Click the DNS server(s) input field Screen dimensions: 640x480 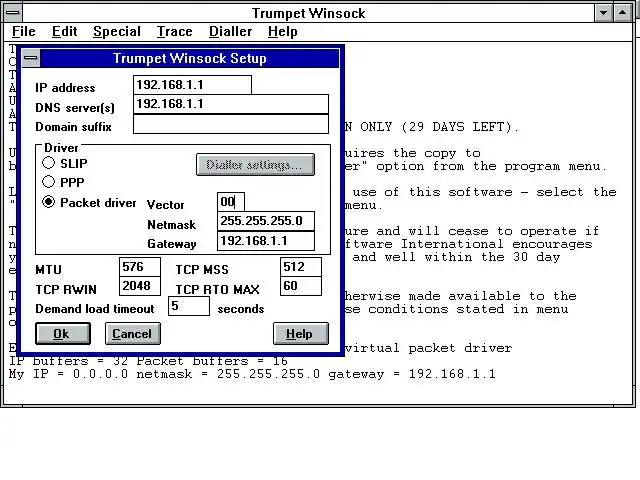(x=231, y=104)
